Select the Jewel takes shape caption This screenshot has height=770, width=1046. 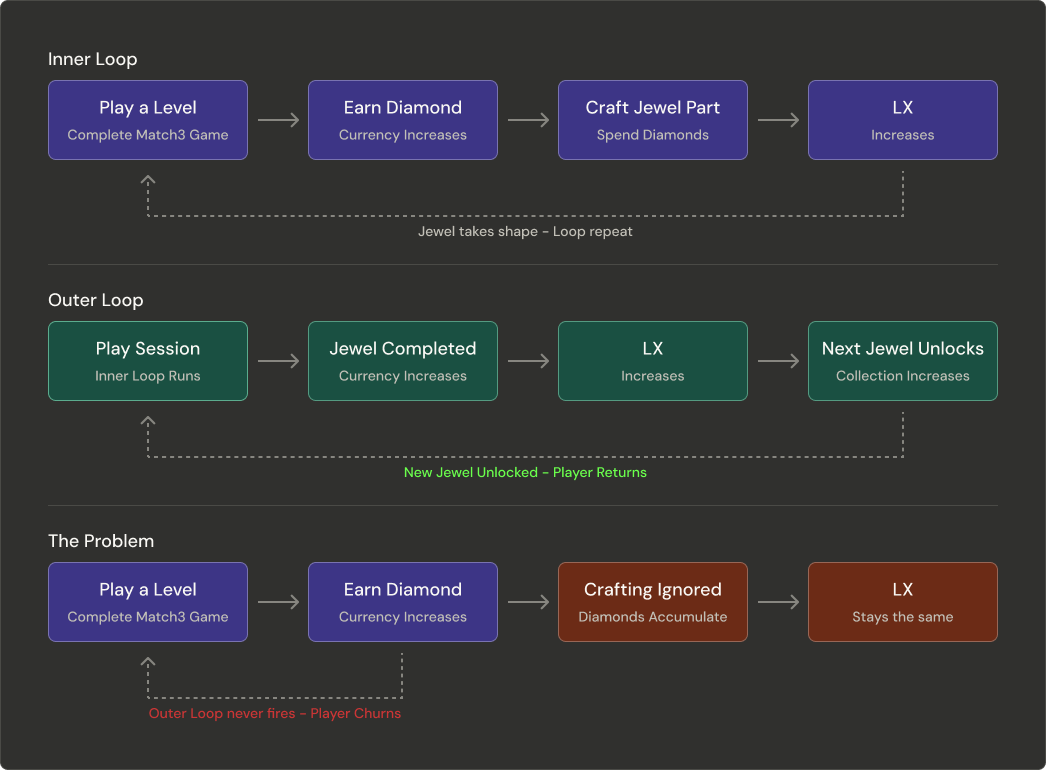(x=525, y=231)
